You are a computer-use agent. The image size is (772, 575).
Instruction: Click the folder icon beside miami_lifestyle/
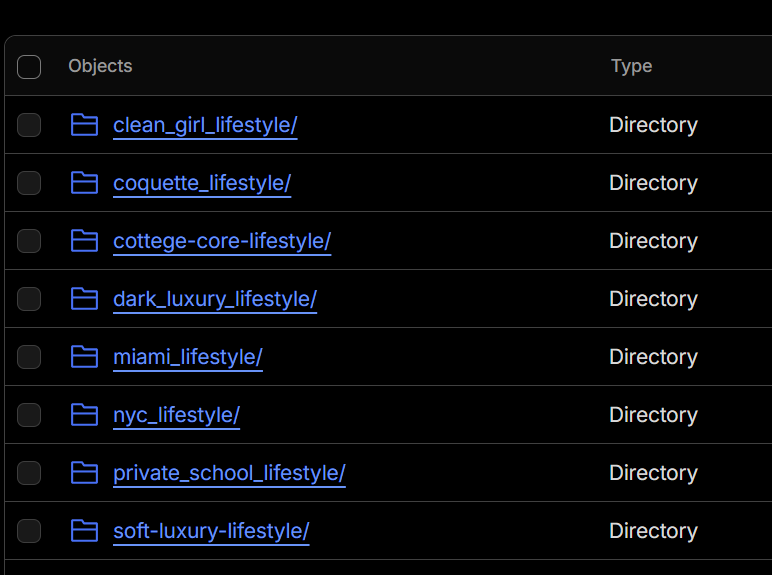[84, 357]
